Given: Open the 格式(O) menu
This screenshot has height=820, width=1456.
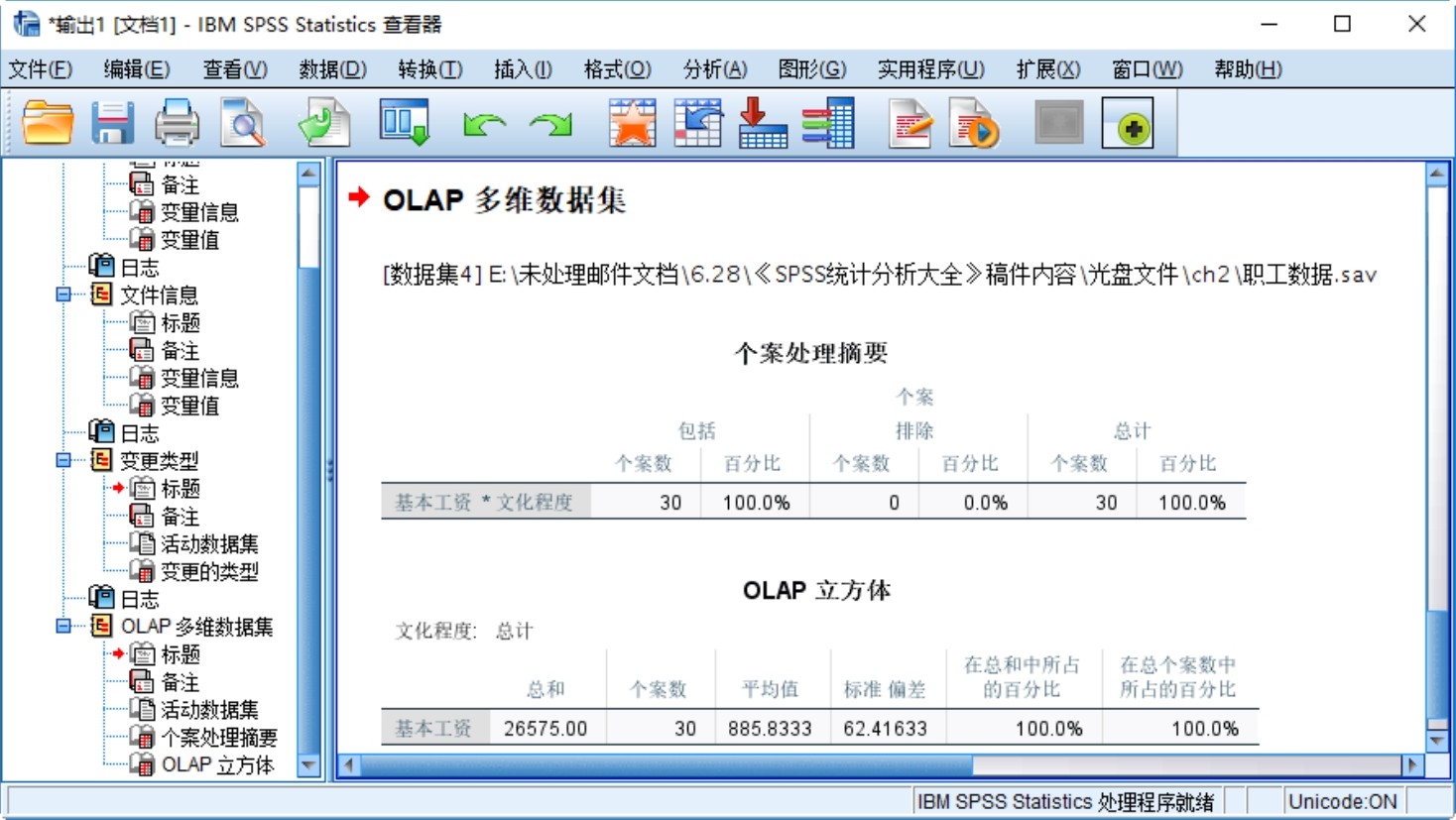Looking at the screenshot, I should point(618,69).
